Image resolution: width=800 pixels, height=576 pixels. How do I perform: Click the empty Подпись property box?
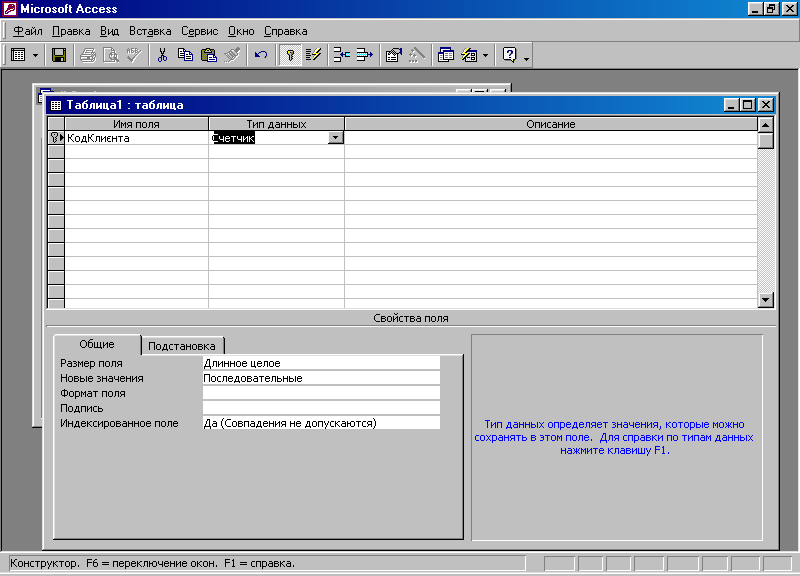pyautogui.click(x=321, y=408)
